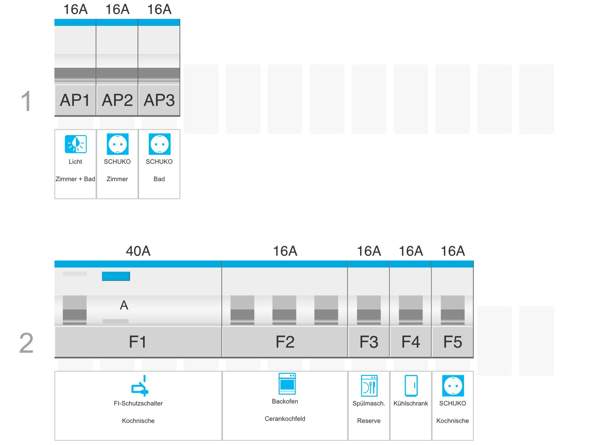Select the AP2 breaker module
590x445 pixels.
(x=117, y=68)
